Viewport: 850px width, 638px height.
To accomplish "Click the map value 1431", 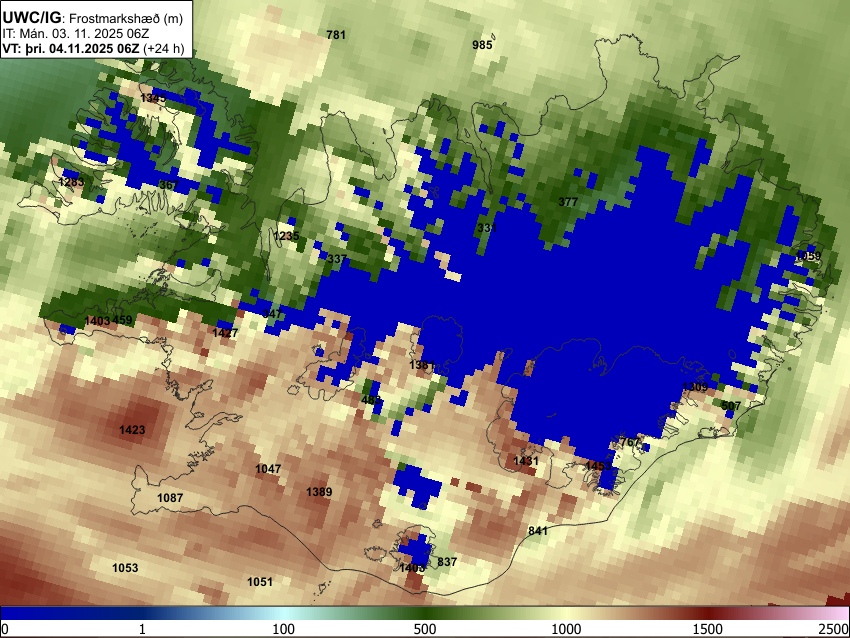I will (x=526, y=461).
